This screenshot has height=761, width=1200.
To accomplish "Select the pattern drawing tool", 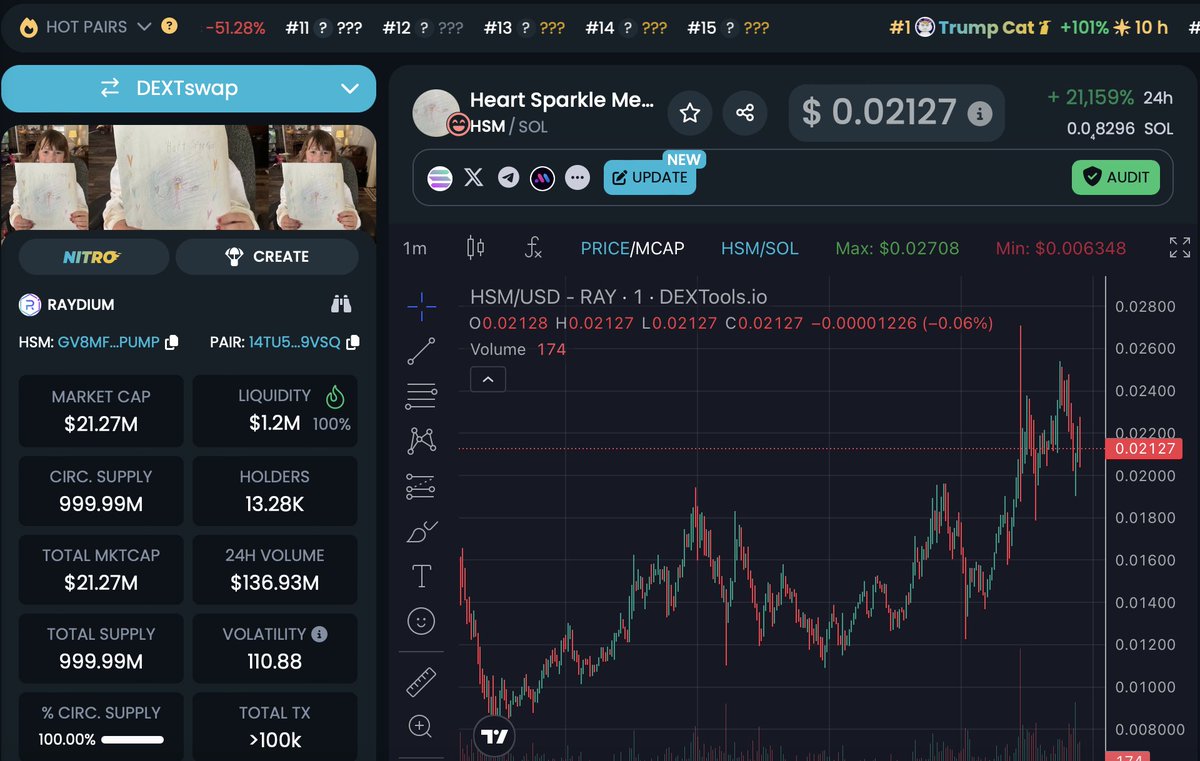I will [422, 441].
